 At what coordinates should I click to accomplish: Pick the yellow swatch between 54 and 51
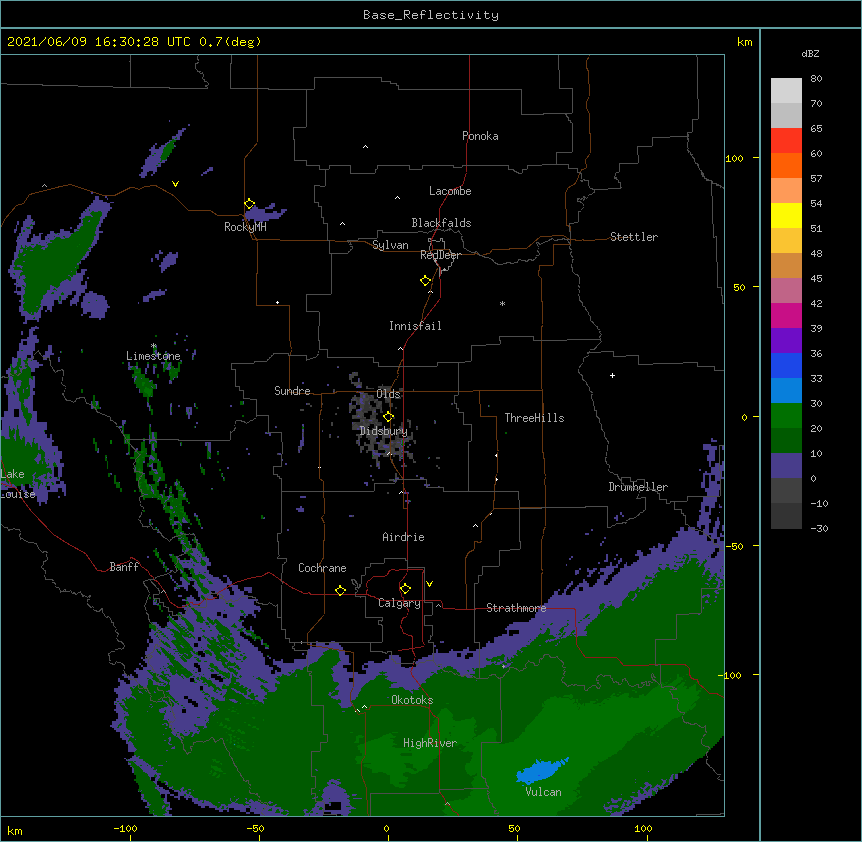[786, 215]
